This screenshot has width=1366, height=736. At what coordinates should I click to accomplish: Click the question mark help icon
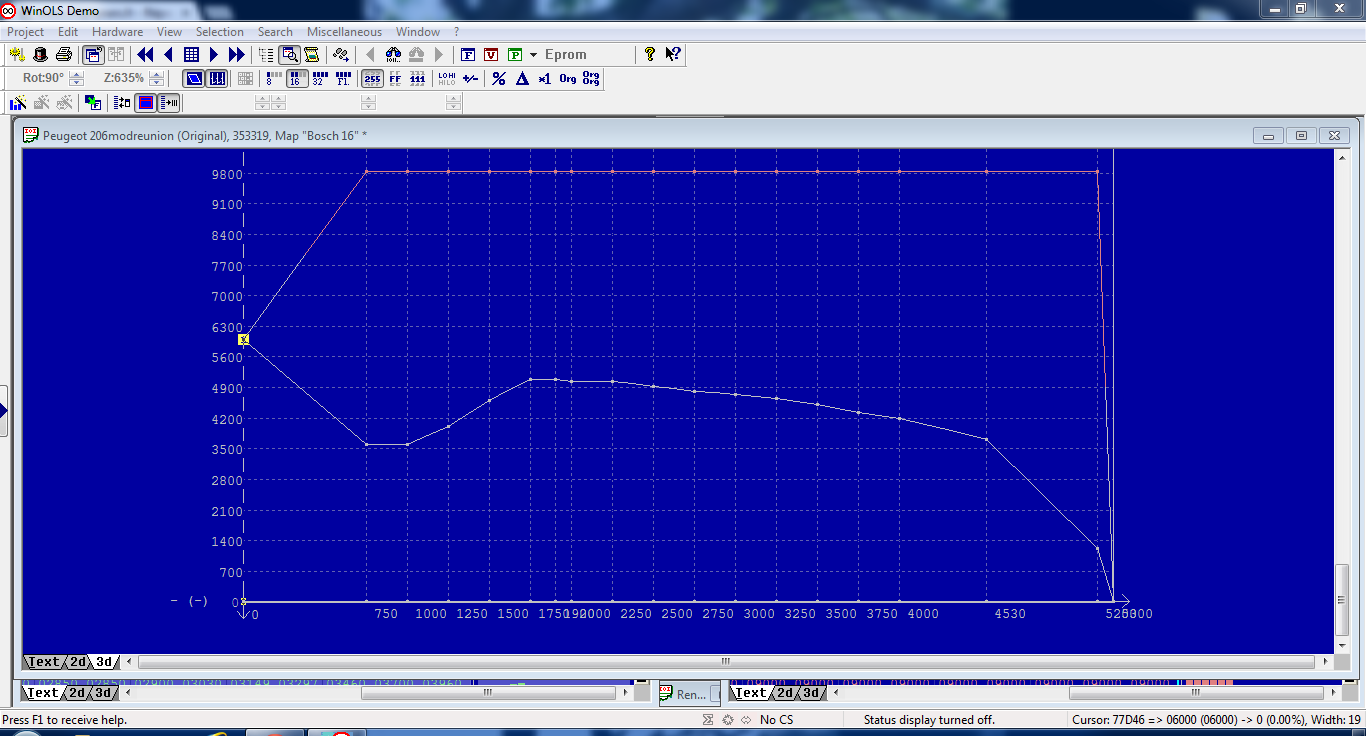(649, 55)
